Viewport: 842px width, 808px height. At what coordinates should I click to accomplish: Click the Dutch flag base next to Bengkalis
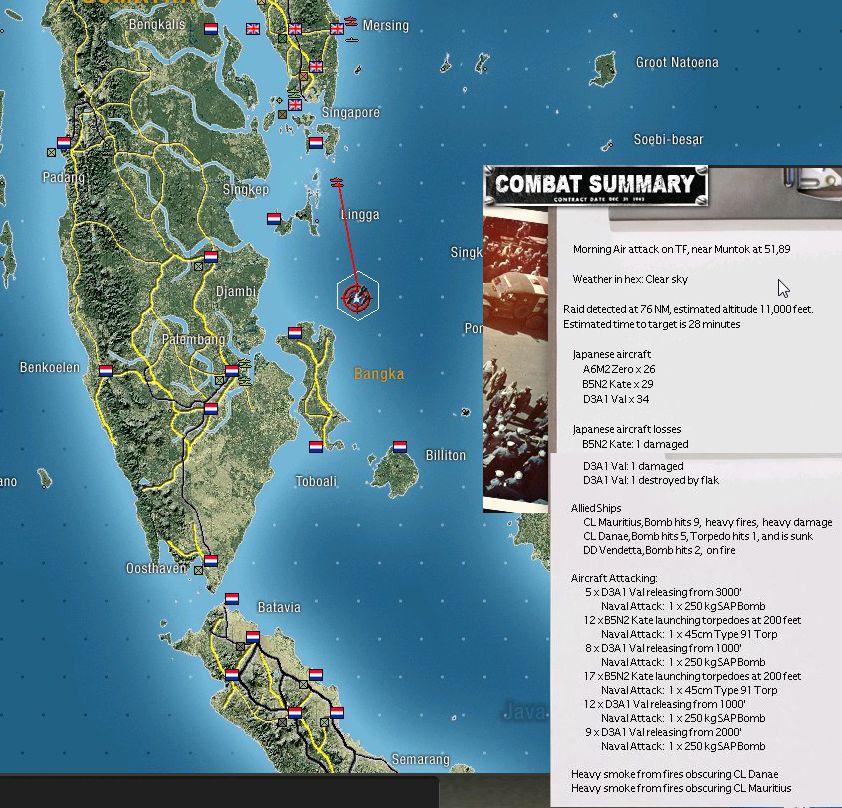pos(211,28)
